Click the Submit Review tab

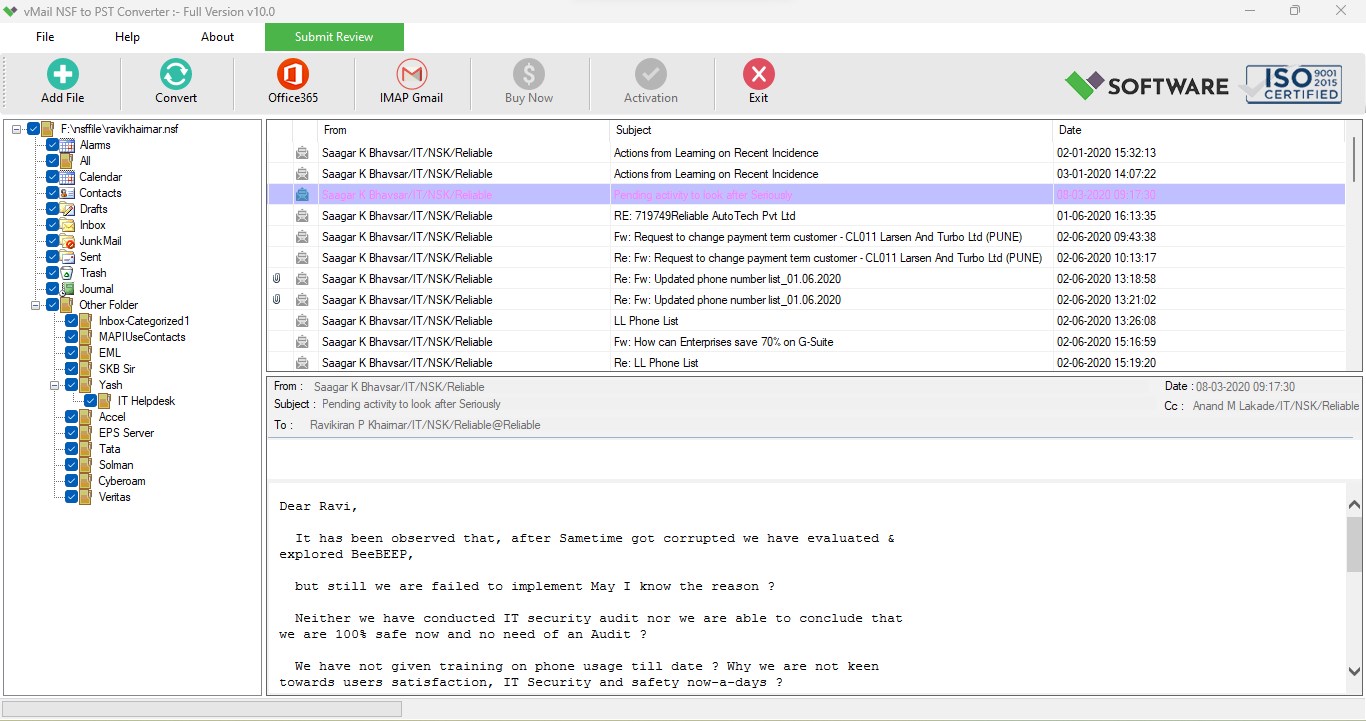coord(334,37)
